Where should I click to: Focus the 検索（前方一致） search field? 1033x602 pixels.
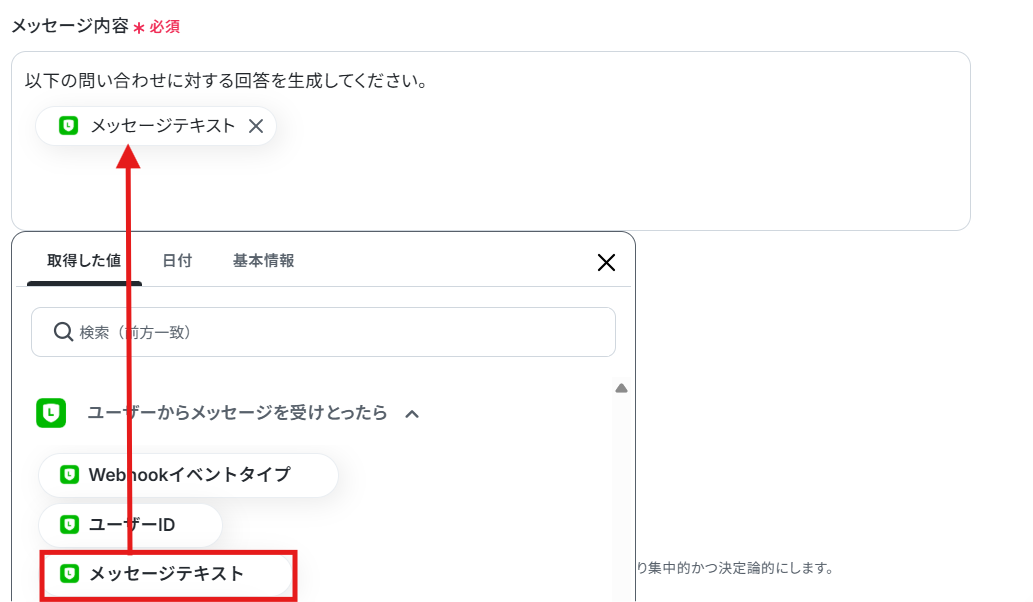[x=323, y=332]
